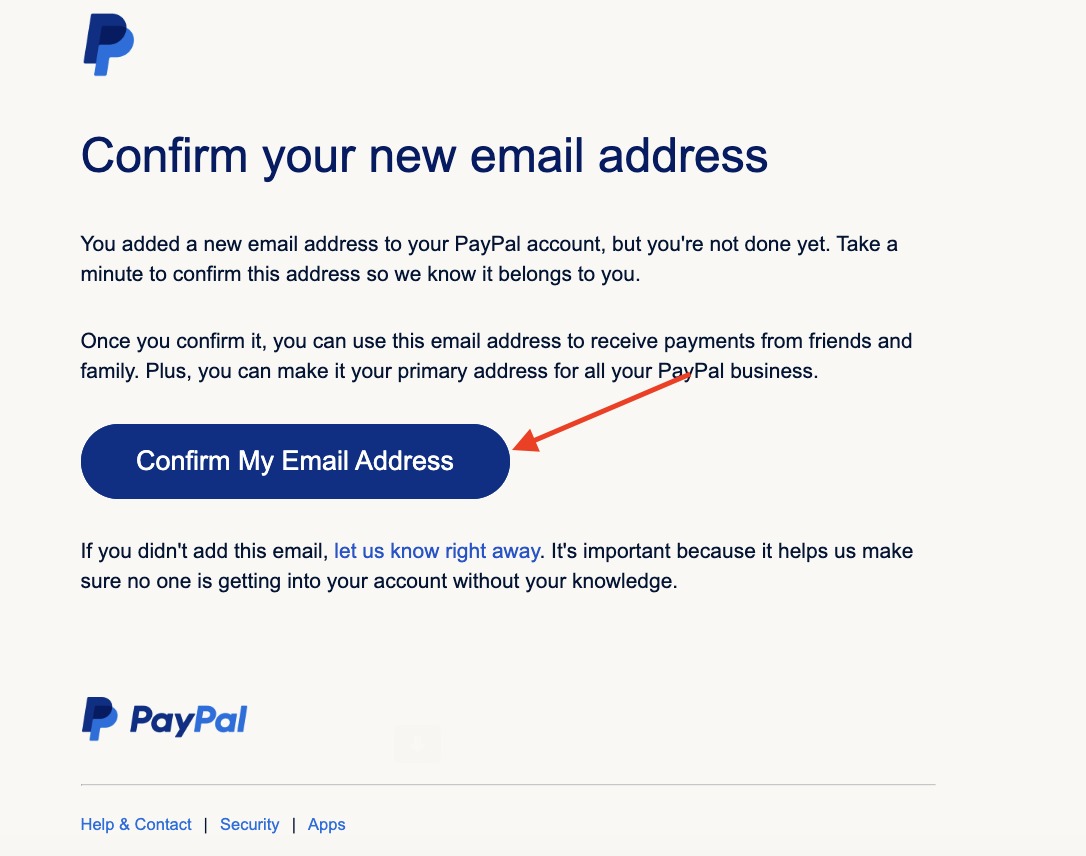Click the footer PayPal wordmark text
This screenshot has width=1086, height=856.
(x=188, y=720)
